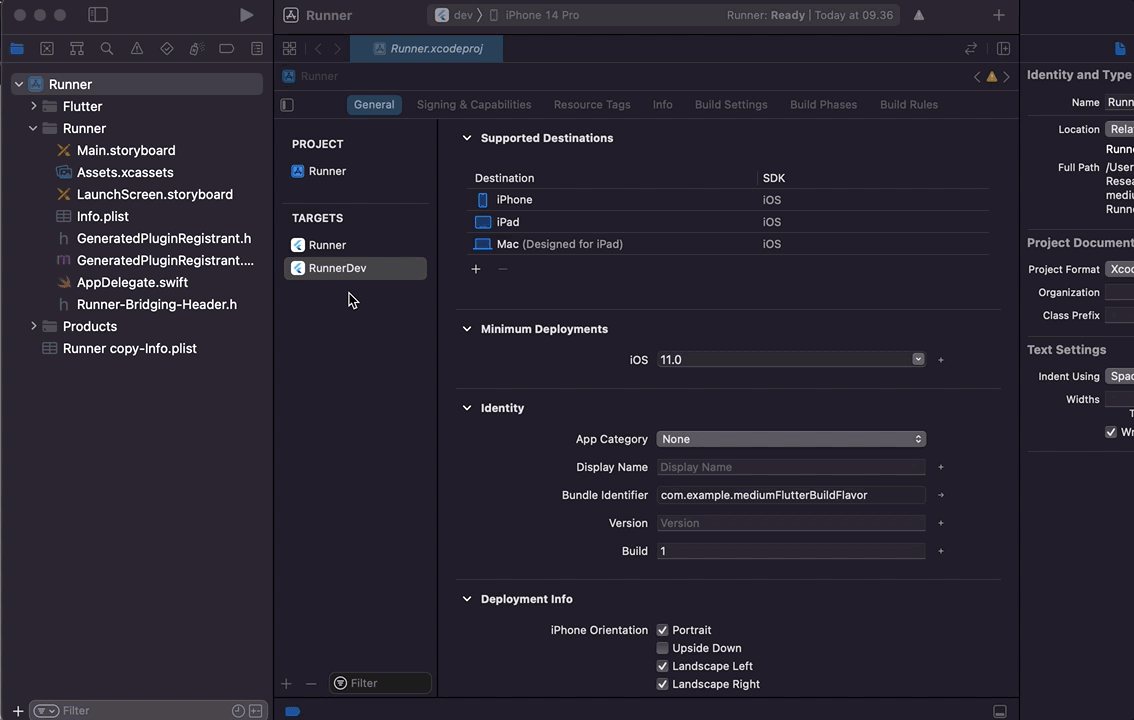This screenshot has width=1134, height=720.
Task: Collapse the Supported Destinations section
Action: (x=466, y=138)
